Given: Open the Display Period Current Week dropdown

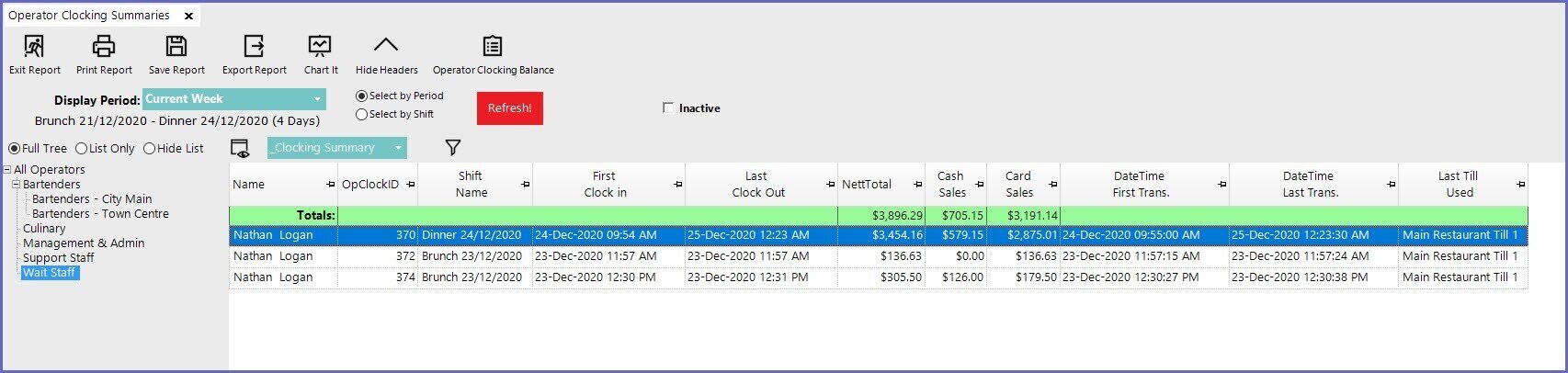Looking at the screenshot, I should pyautogui.click(x=317, y=99).
